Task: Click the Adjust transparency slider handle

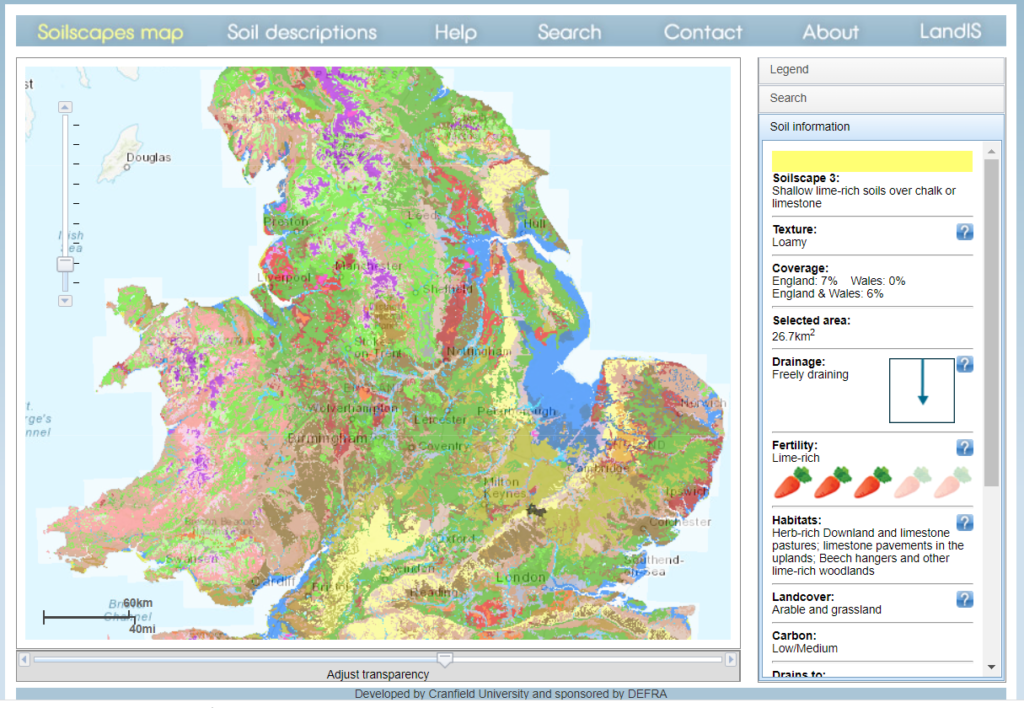Action: pyautogui.click(x=445, y=660)
